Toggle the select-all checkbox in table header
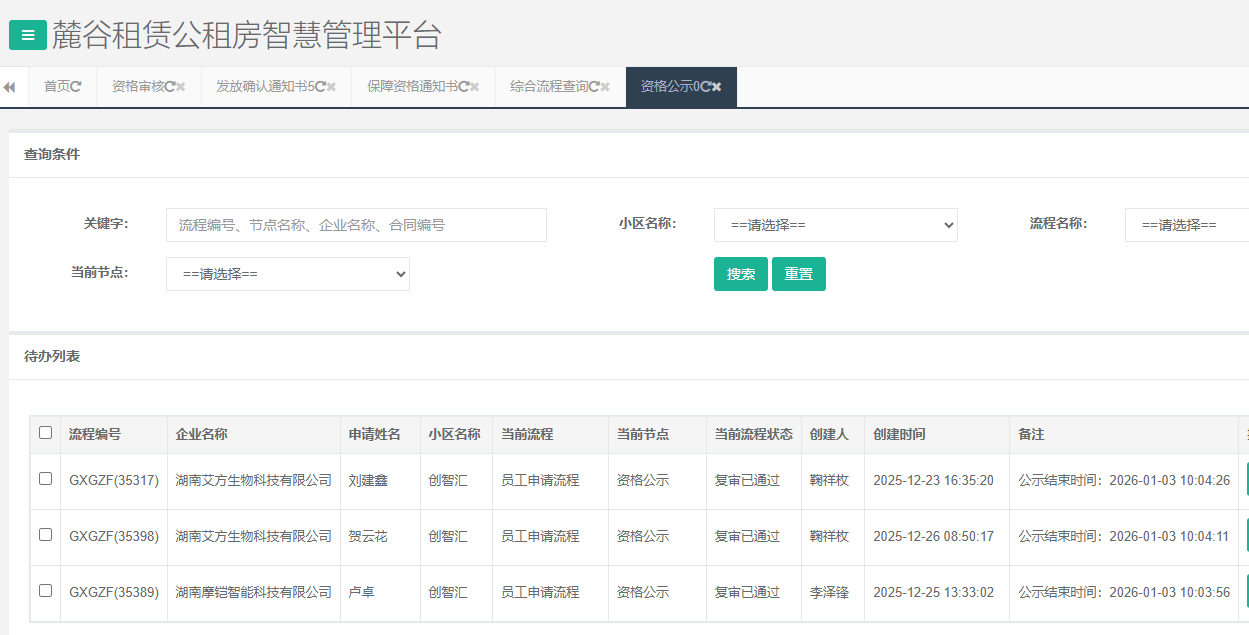Image resolution: width=1249 pixels, height=635 pixels. [45, 433]
